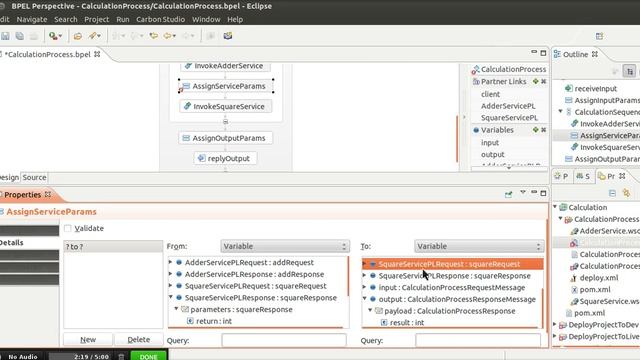Select 'result : int' in To tree

click(407, 322)
